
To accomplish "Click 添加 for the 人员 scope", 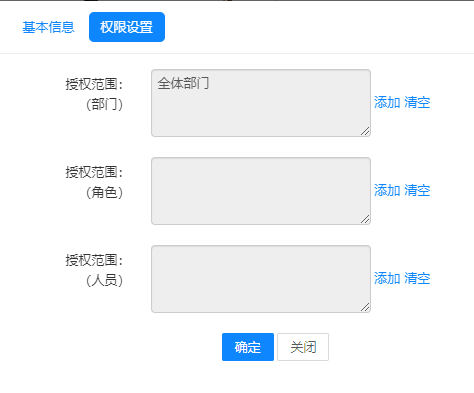I will [387, 278].
